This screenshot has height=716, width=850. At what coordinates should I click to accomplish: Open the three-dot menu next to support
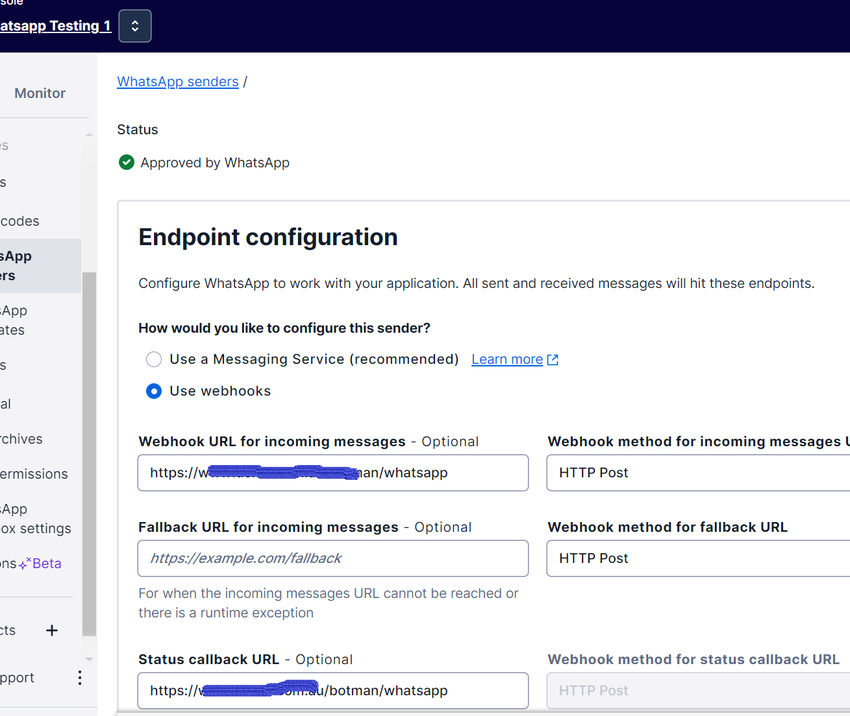pyautogui.click(x=80, y=678)
